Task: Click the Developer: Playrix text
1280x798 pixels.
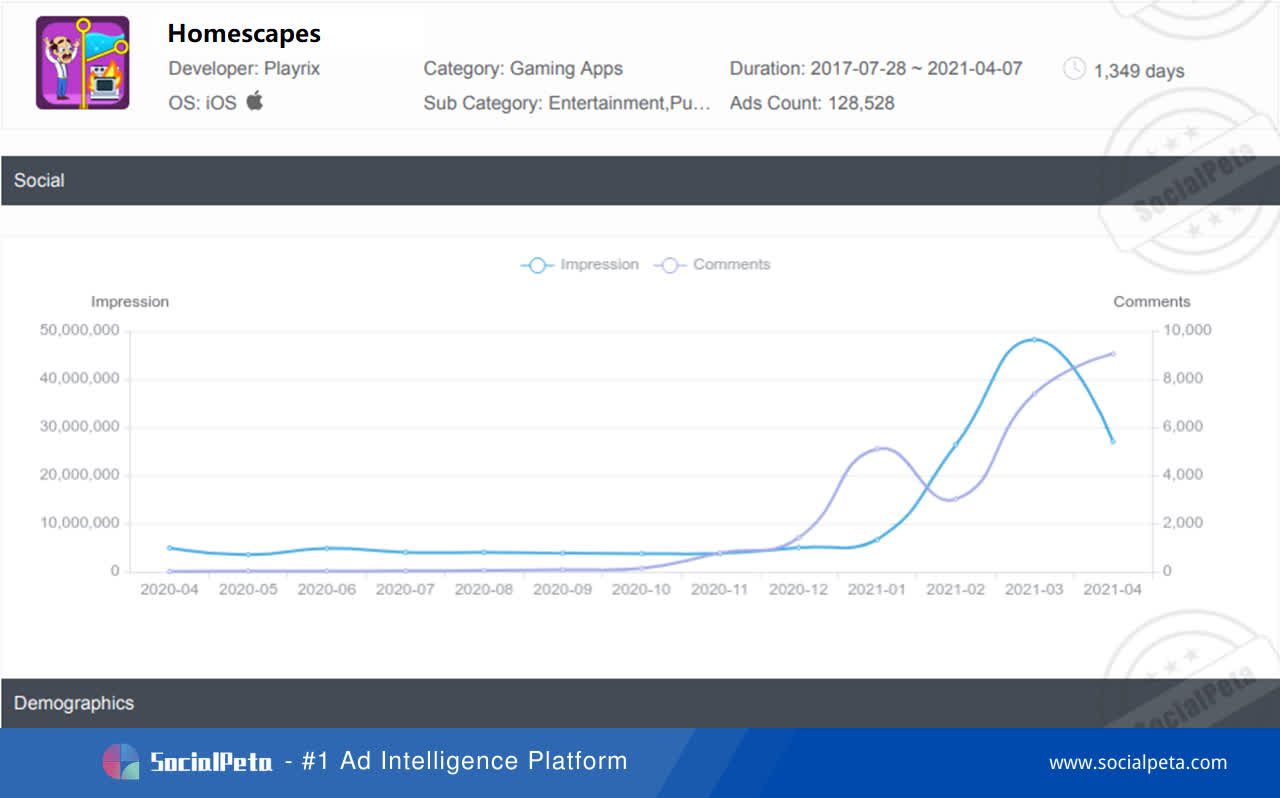Action: [243, 69]
